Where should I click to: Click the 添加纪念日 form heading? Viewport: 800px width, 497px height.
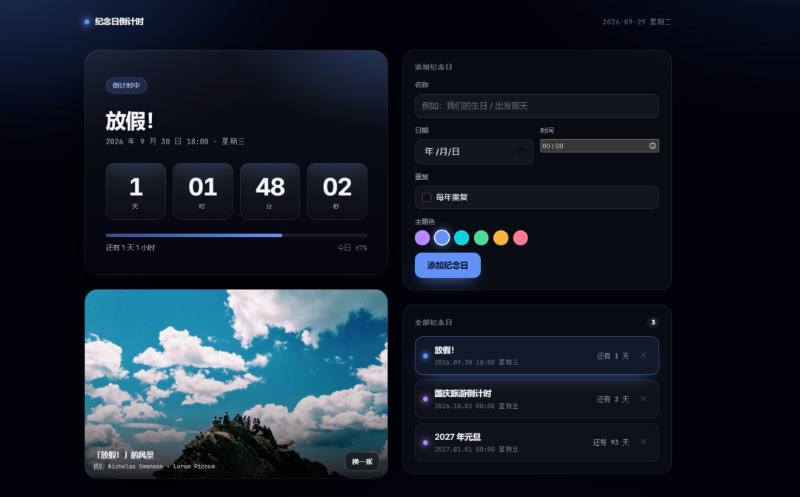click(x=434, y=67)
